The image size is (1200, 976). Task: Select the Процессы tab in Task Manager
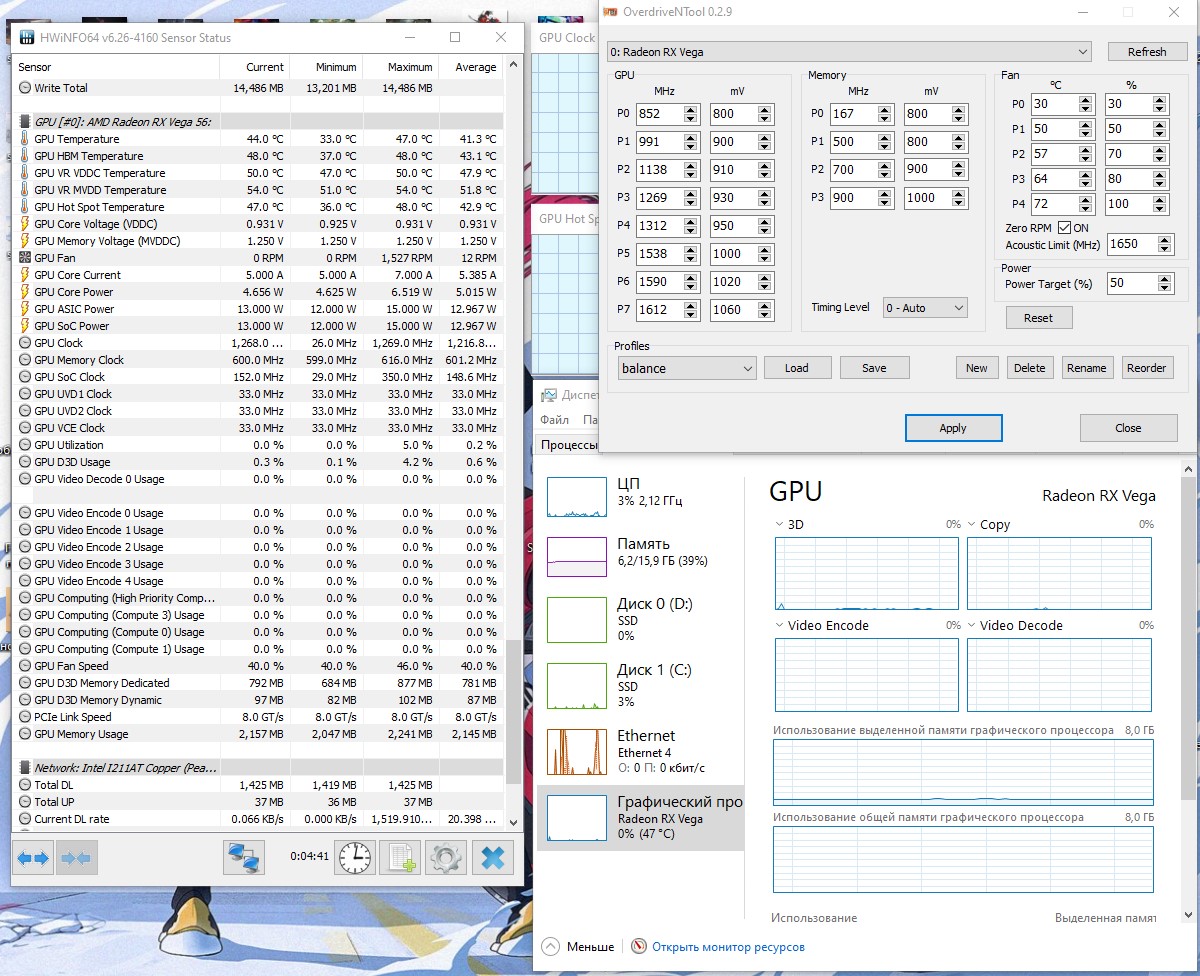[567, 445]
